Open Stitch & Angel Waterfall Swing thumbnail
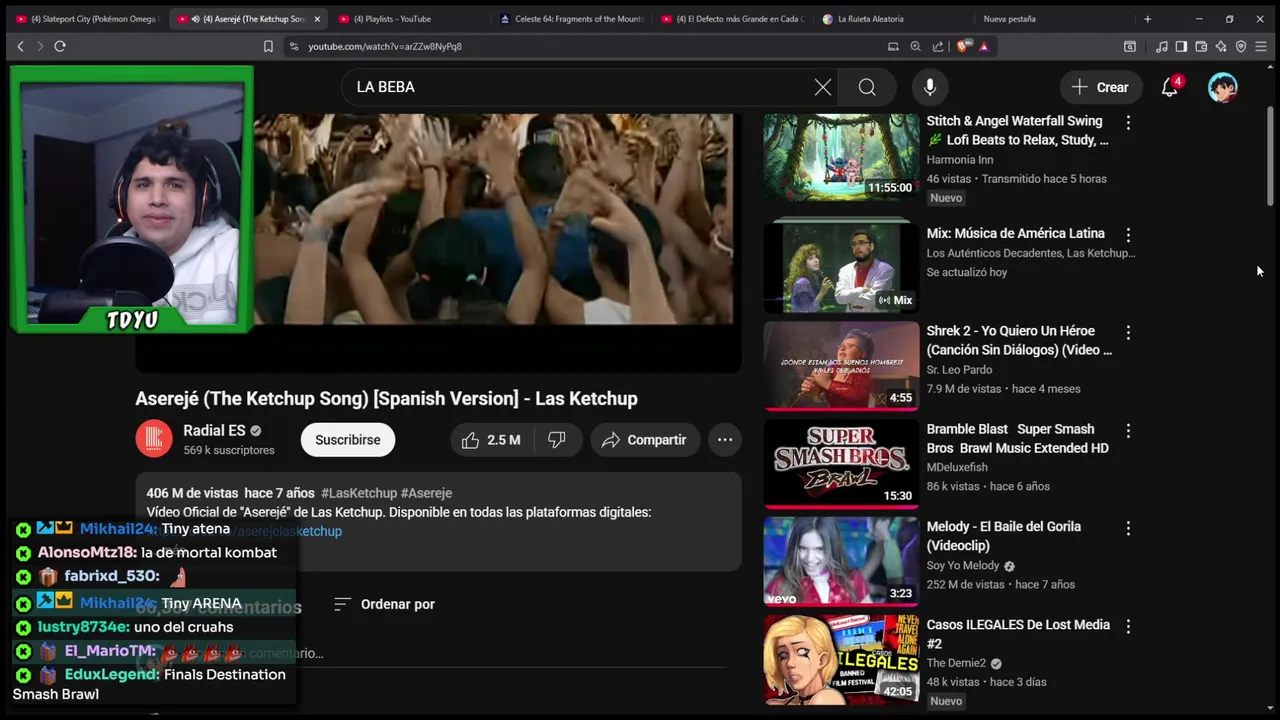 click(841, 157)
